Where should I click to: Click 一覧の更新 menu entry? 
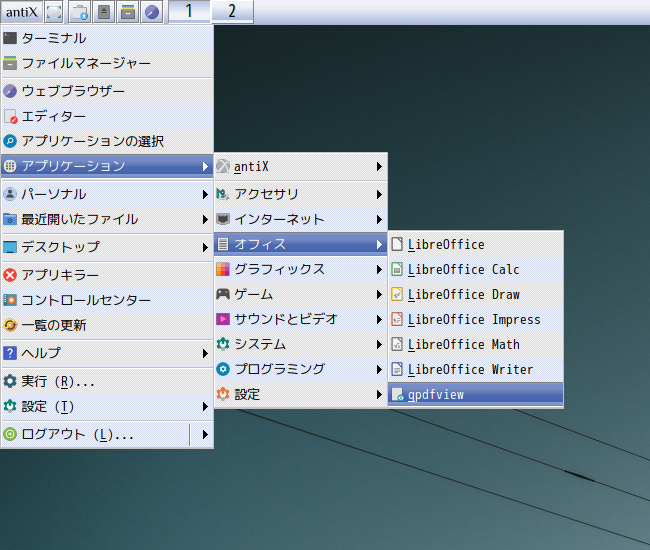[107, 325]
